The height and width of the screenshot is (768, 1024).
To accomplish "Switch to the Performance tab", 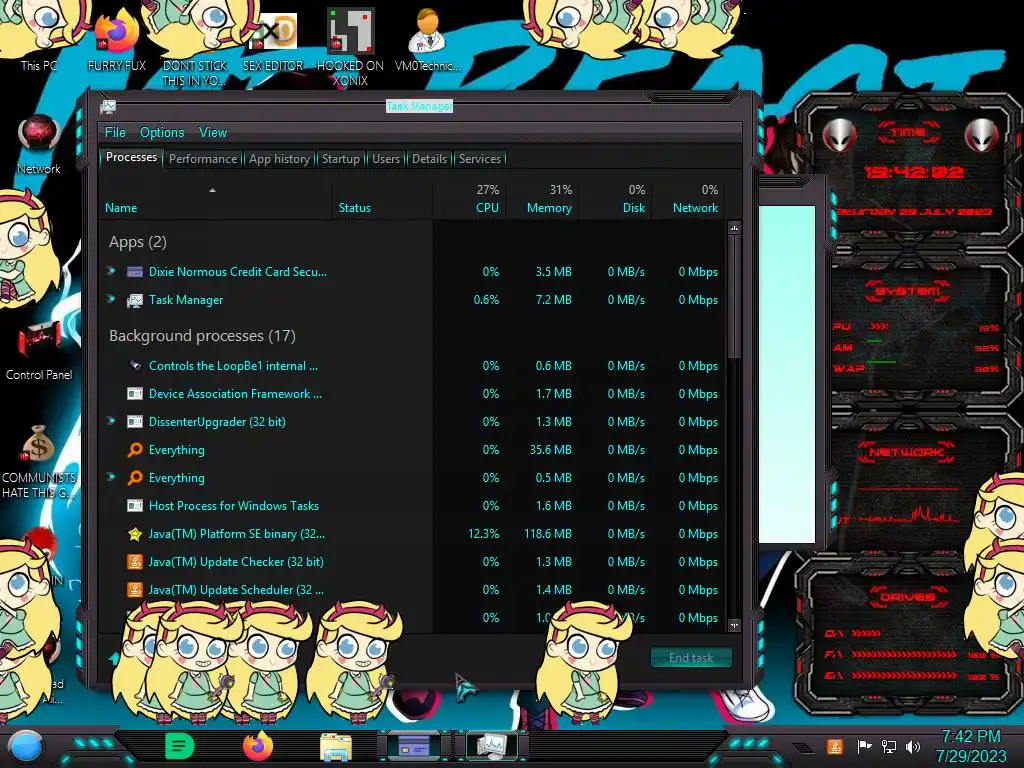I will (203, 159).
